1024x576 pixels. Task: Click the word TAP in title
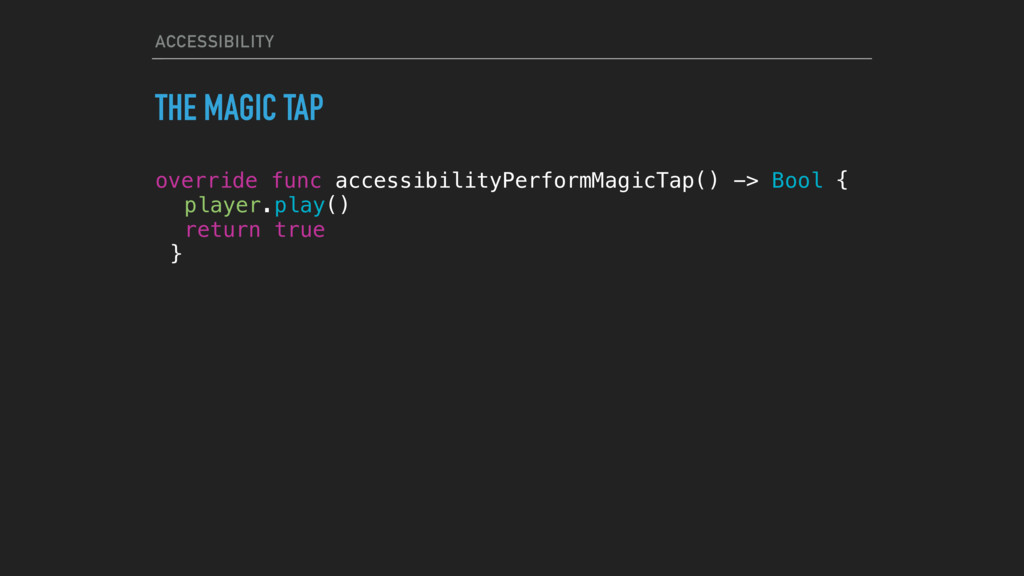pyautogui.click(x=304, y=108)
